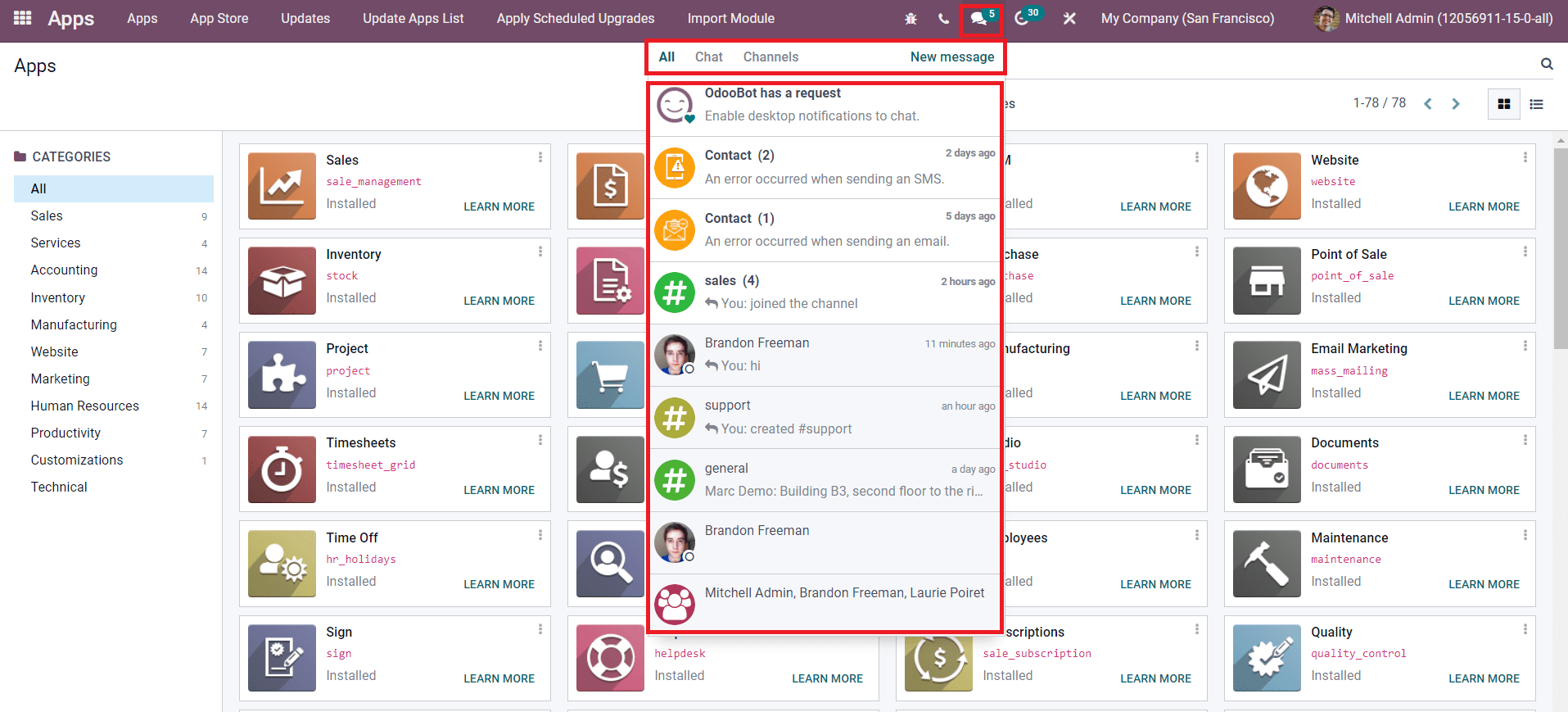Select the Technical category
Viewport: 1568px width, 712px height.
click(59, 487)
